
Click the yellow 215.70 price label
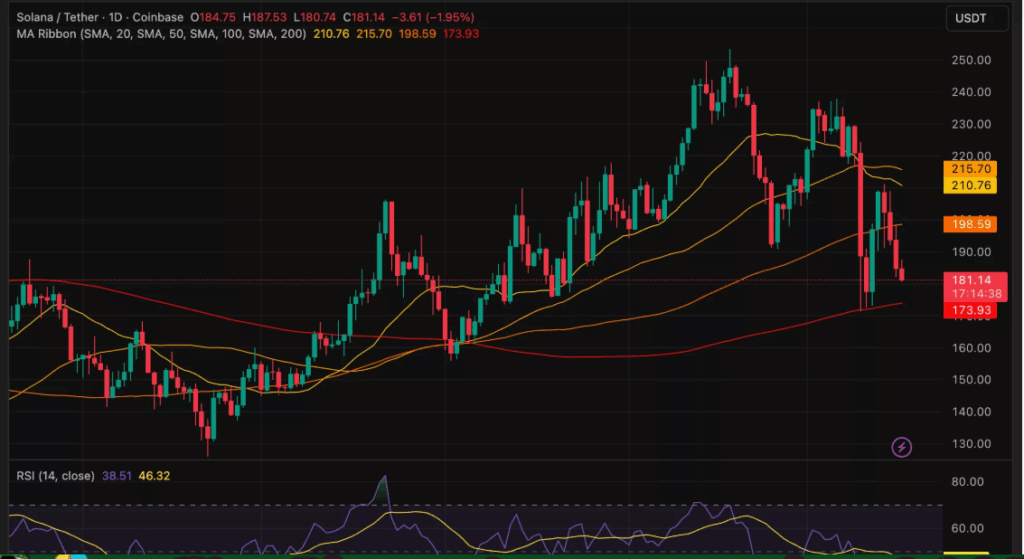point(968,170)
